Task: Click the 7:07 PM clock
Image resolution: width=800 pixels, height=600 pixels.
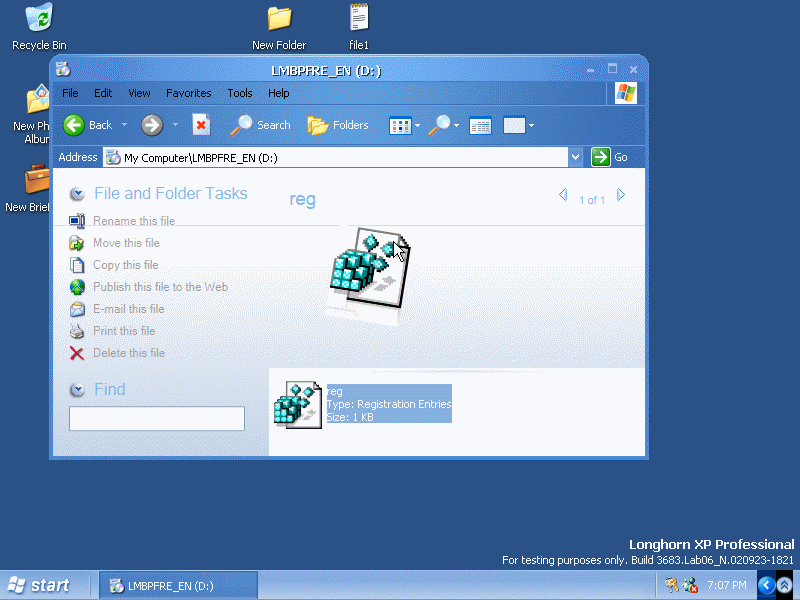Action: click(x=727, y=585)
